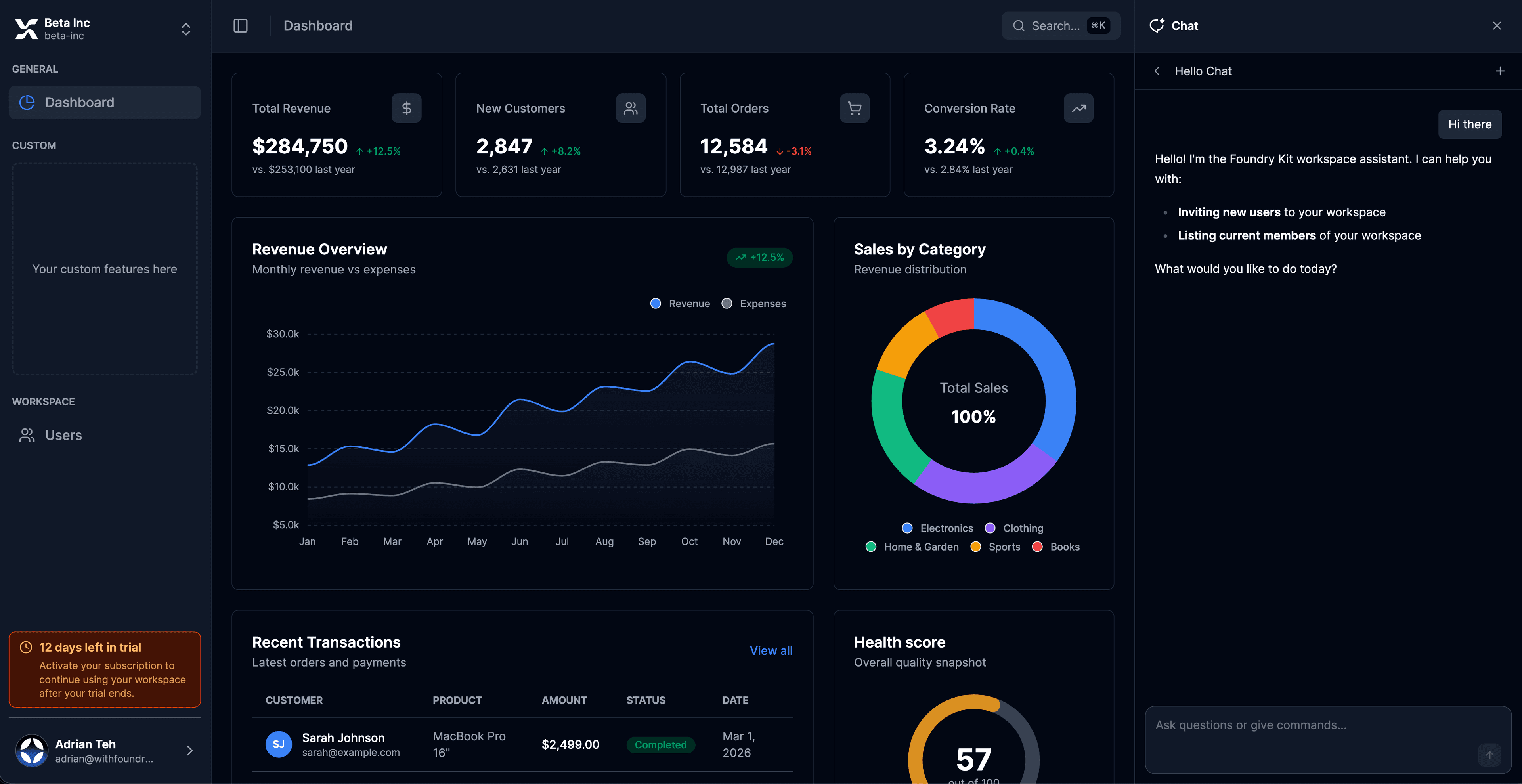Image resolution: width=1522 pixels, height=784 pixels.
Task: Click the Total Orders cart icon
Action: coord(855,108)
